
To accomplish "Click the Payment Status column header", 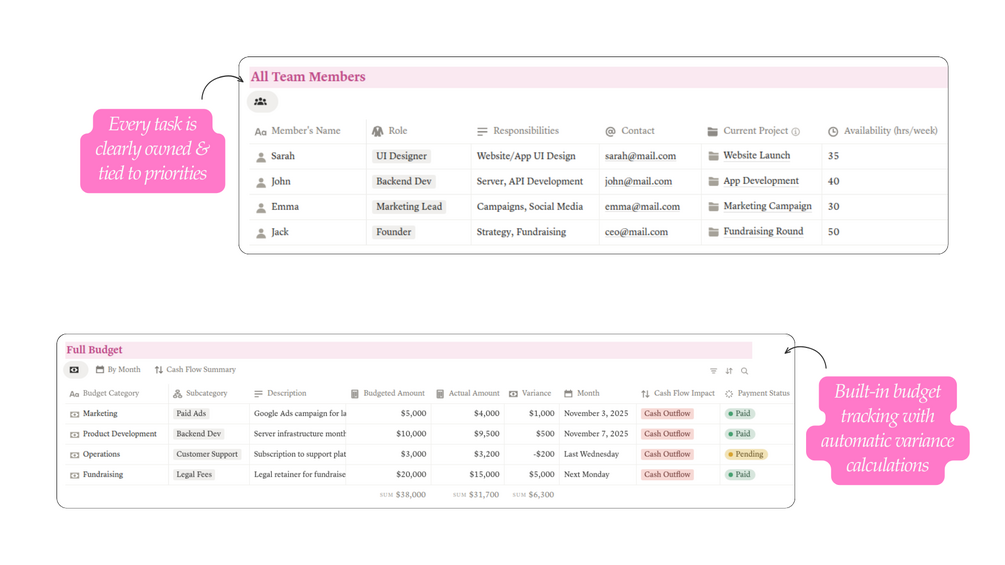I will (x=757, y=393).
